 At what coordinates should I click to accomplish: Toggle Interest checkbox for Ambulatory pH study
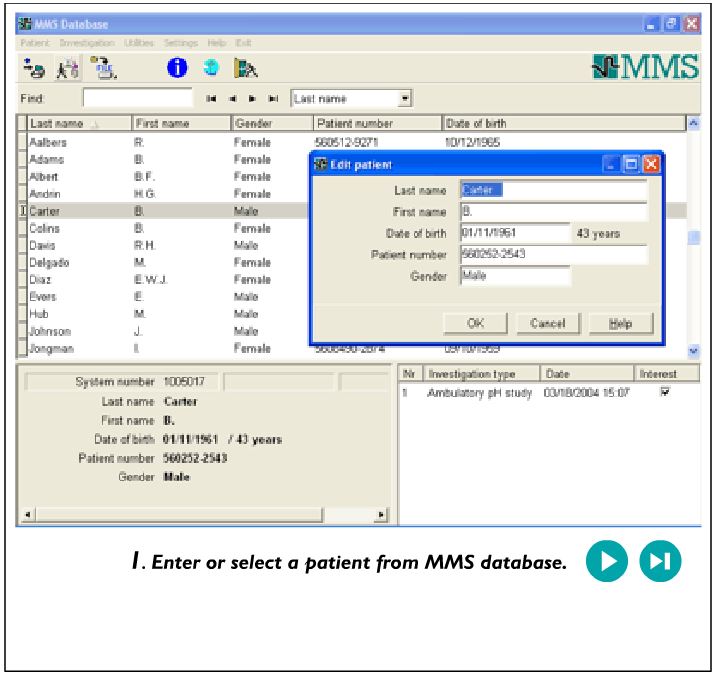[x=664, y=393]
